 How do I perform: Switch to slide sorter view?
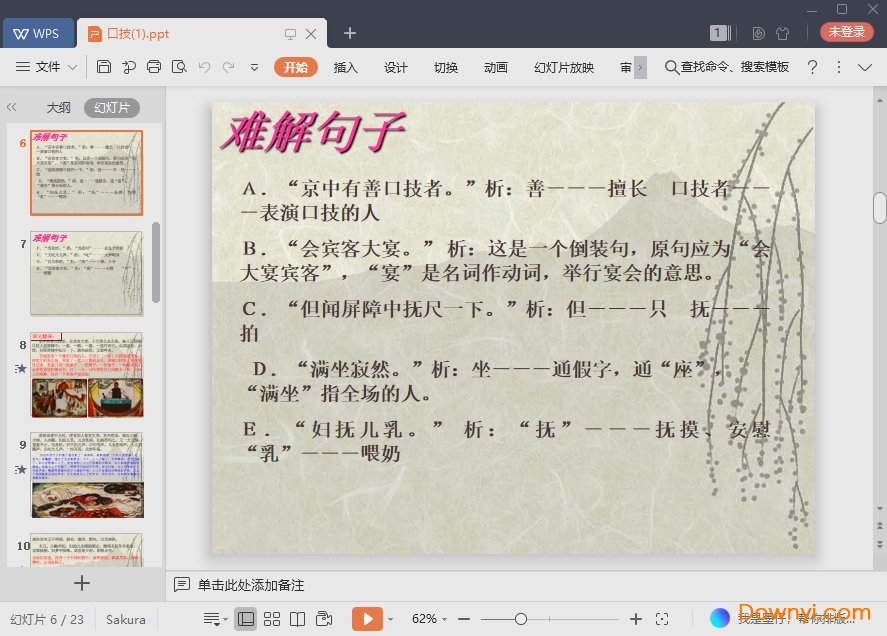272,619
